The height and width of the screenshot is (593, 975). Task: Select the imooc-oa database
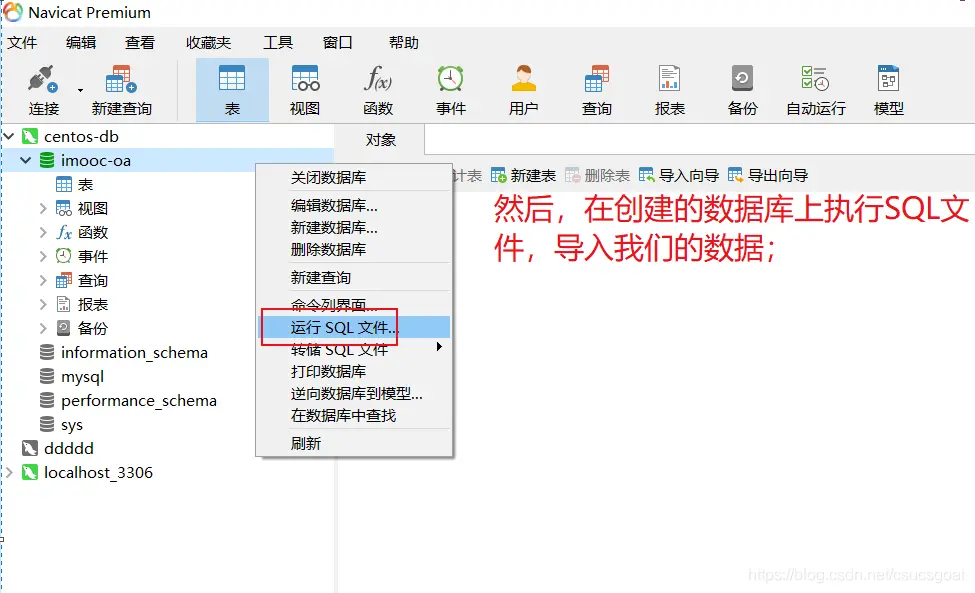point(96,160)
